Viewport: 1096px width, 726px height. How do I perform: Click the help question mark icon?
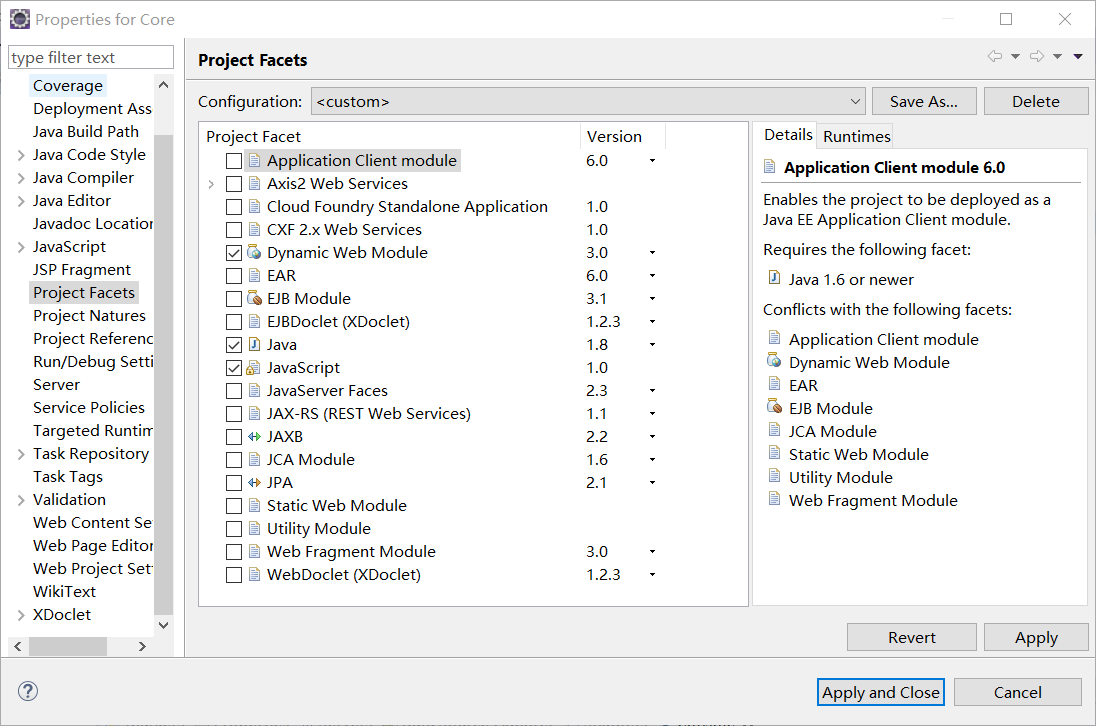28,691
